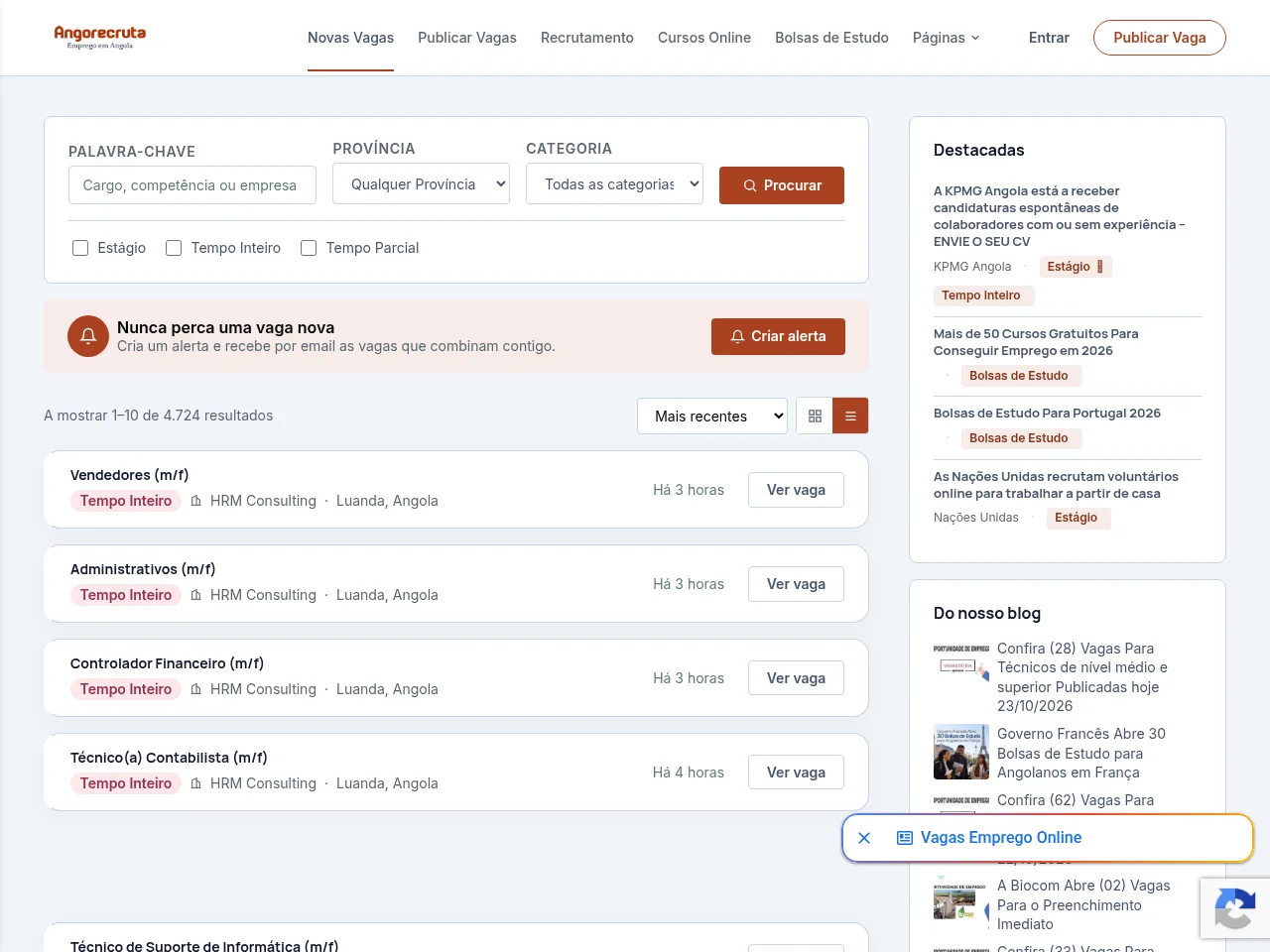The width and height of the screenshot is (1270, 952).
Task: Click Ver vaga for Controlador Financeiro
Action: [796, 678]
